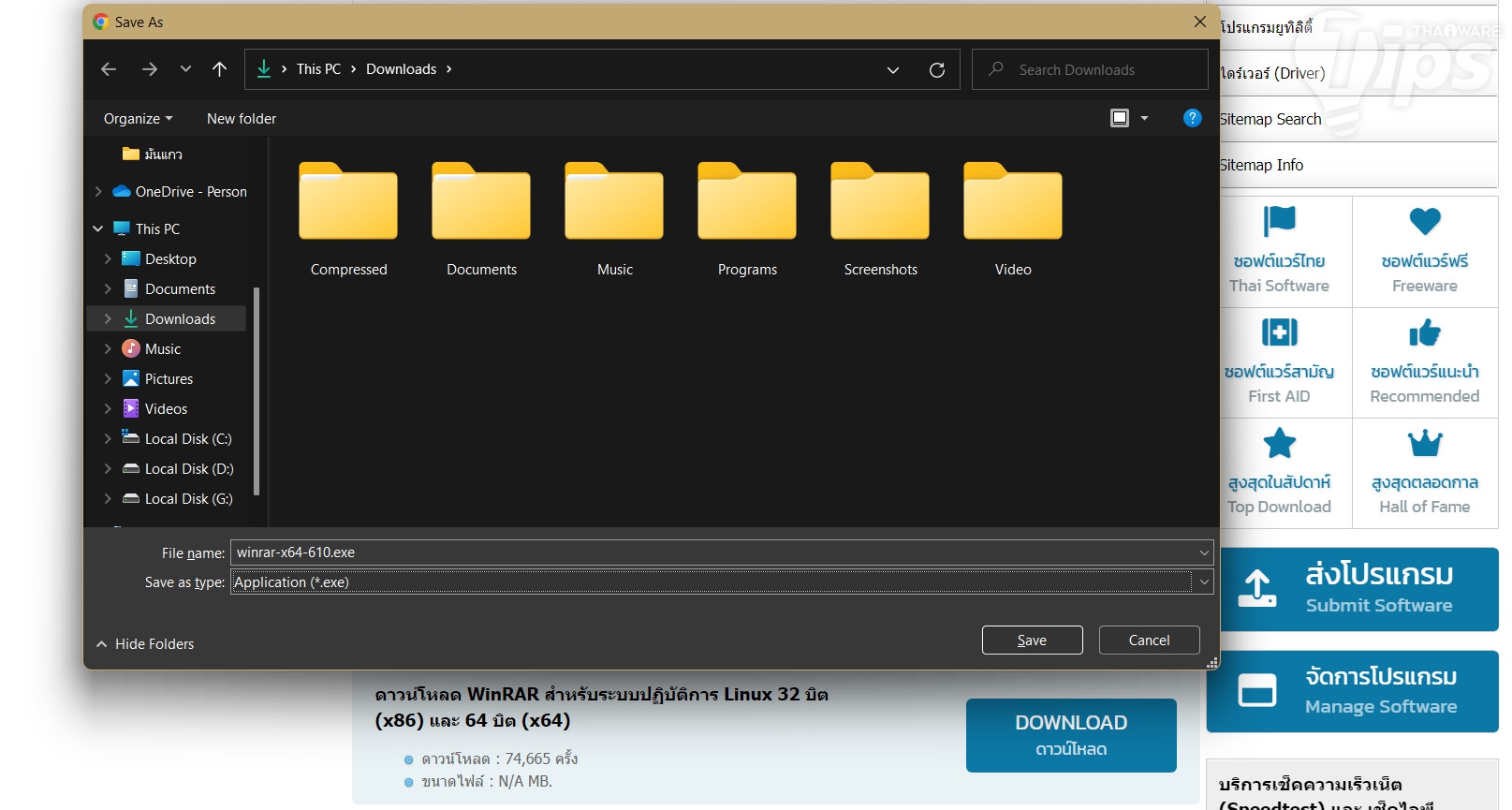The height and width of the screenshot is (810, 1512).
Task: Open the Save as type combo box
Action: pos(722,582)
